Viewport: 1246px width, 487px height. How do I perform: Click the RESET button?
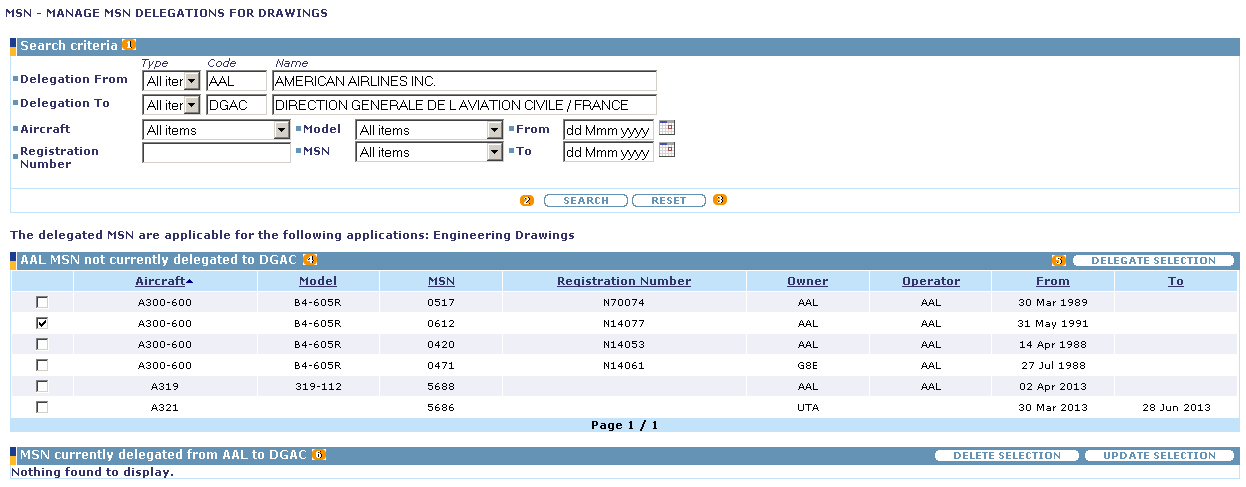pos(669,200)
